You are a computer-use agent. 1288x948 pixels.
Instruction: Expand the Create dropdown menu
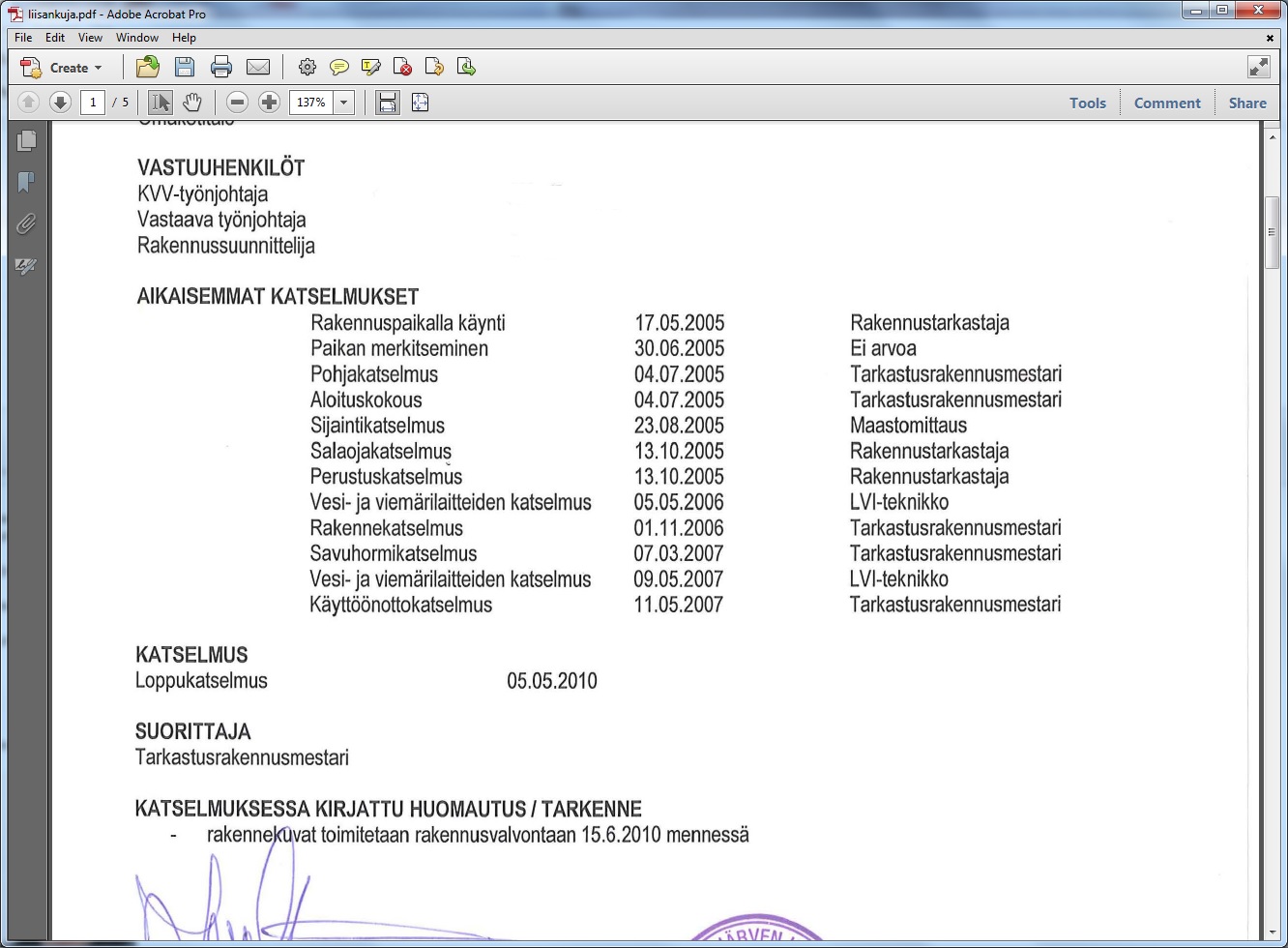[98, 68]
